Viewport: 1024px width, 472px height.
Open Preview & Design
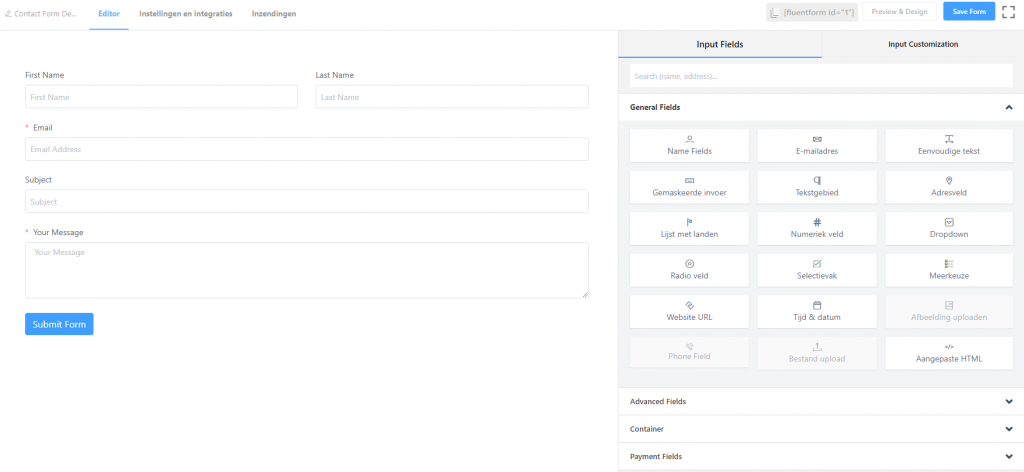(899, 12)
